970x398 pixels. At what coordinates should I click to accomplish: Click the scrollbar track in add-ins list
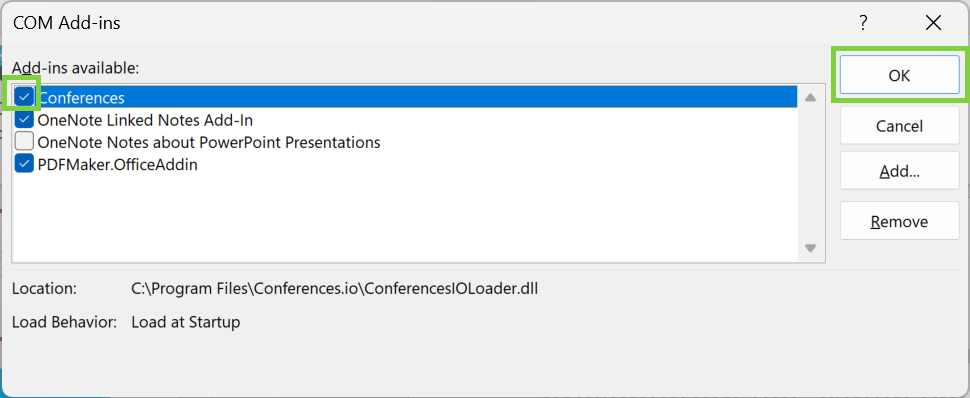(810, 173)
